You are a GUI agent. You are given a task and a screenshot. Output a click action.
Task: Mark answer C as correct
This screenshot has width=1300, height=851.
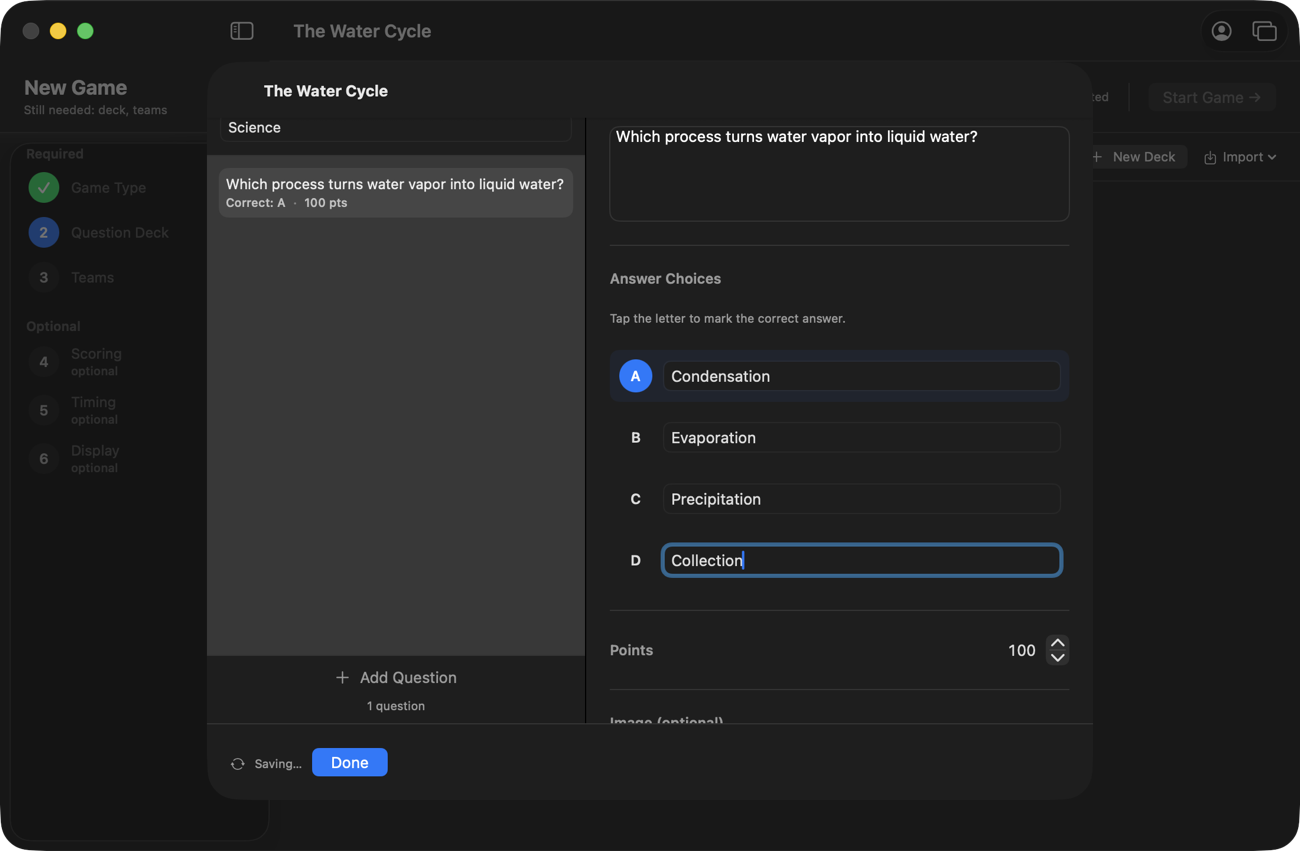(635, 499)
